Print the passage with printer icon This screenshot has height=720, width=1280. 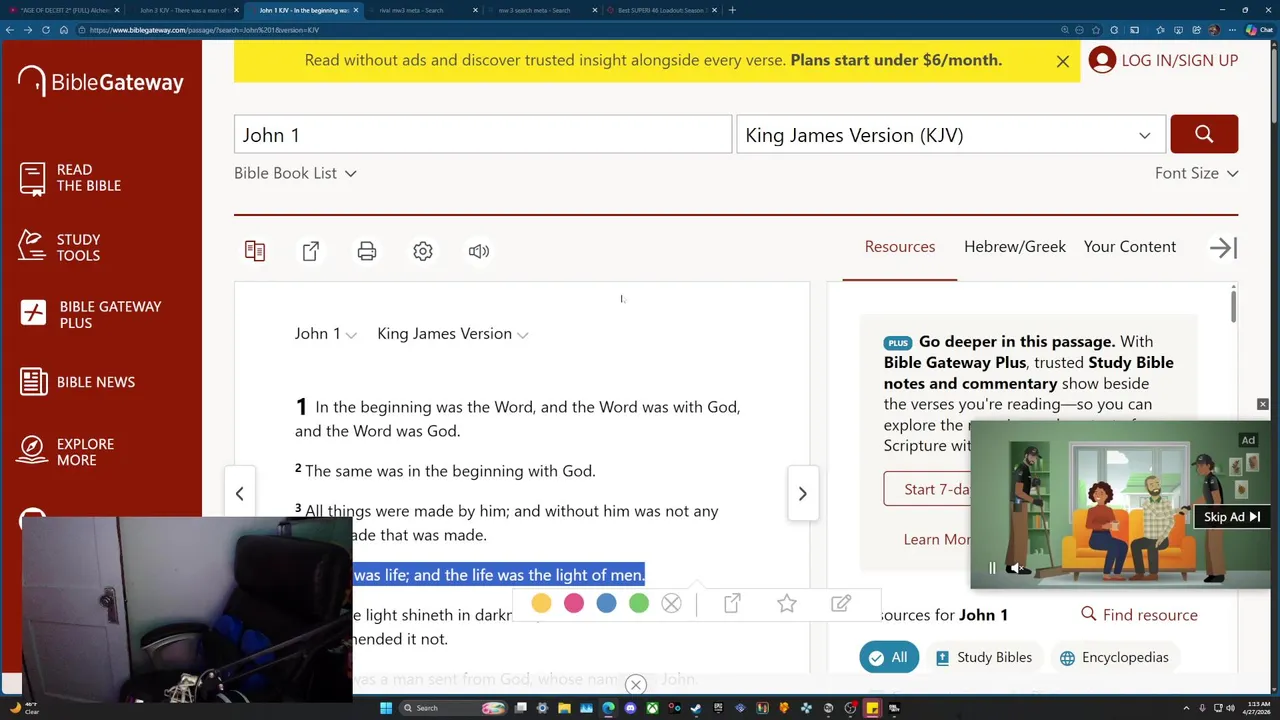[x=367, y=251]
